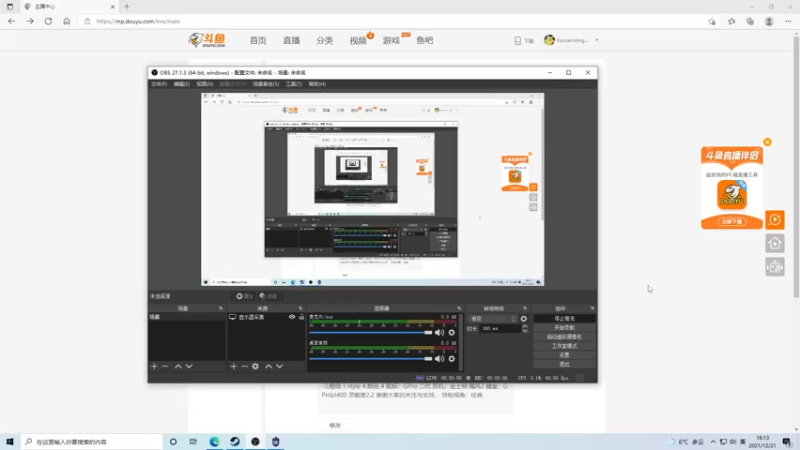800x450 pixels.
Task: Click 开始录制 button in OBS controls
Action: click(564, 328)
